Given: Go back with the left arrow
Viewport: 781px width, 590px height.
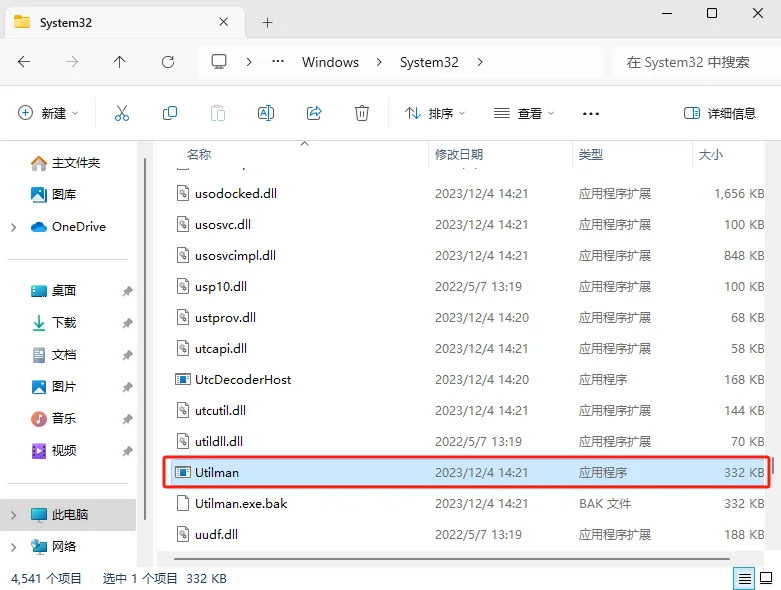Looking at the screenshot, I should pos(24,62).
